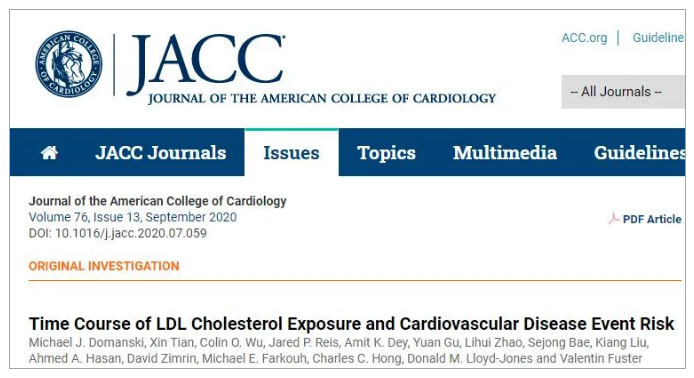Viewport: 694px width, 378px height.
Task: Click the large JACC wordmark logo
Action: point(206,63)
